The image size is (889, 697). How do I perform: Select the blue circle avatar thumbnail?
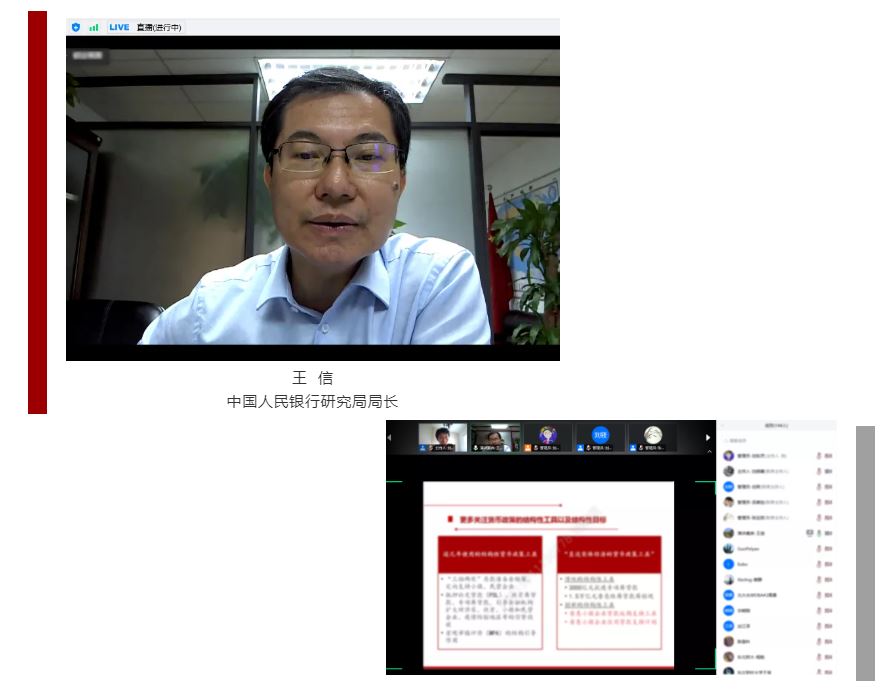point(600,437)
